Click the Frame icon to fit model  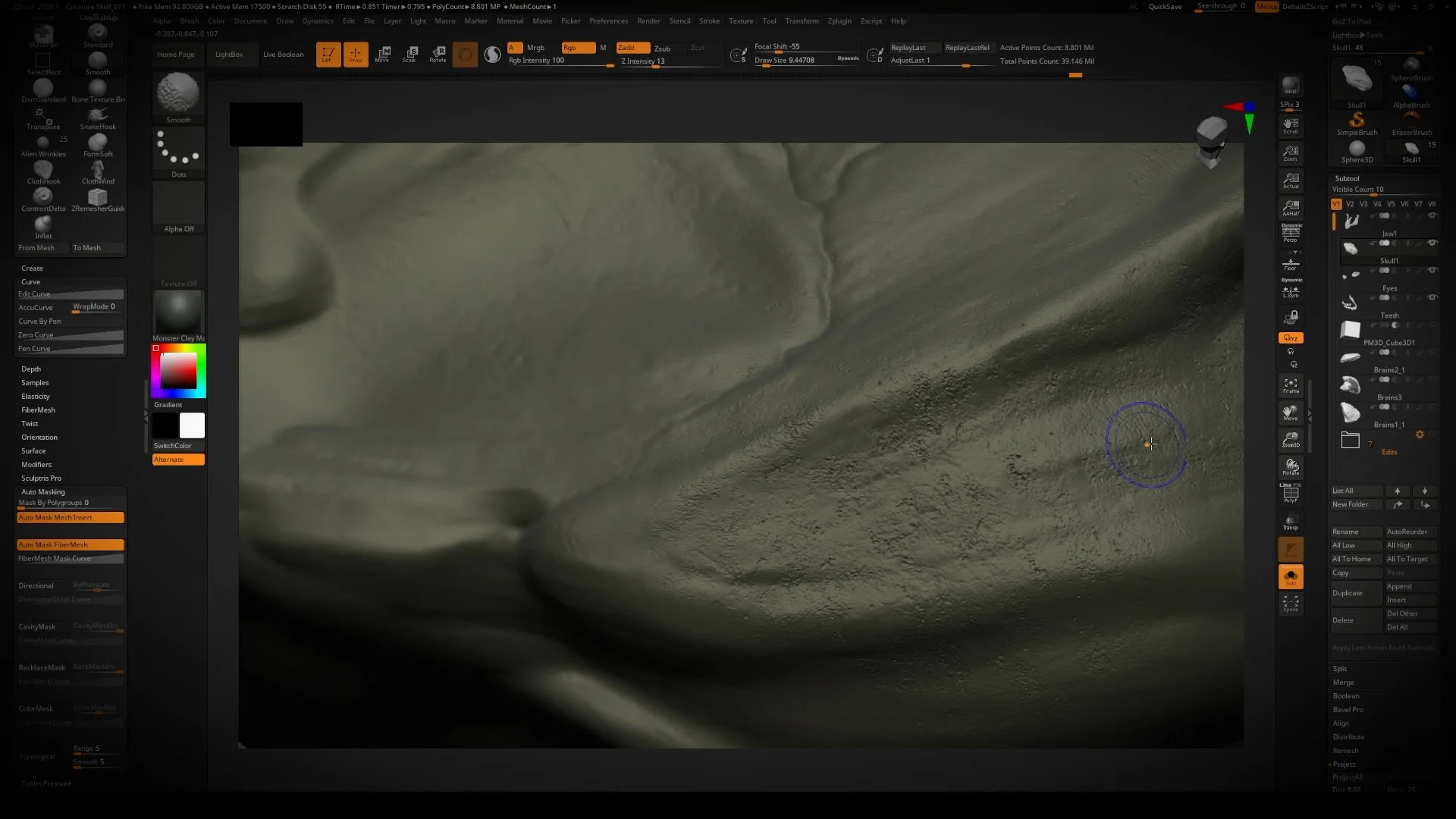coord(1291,385)
